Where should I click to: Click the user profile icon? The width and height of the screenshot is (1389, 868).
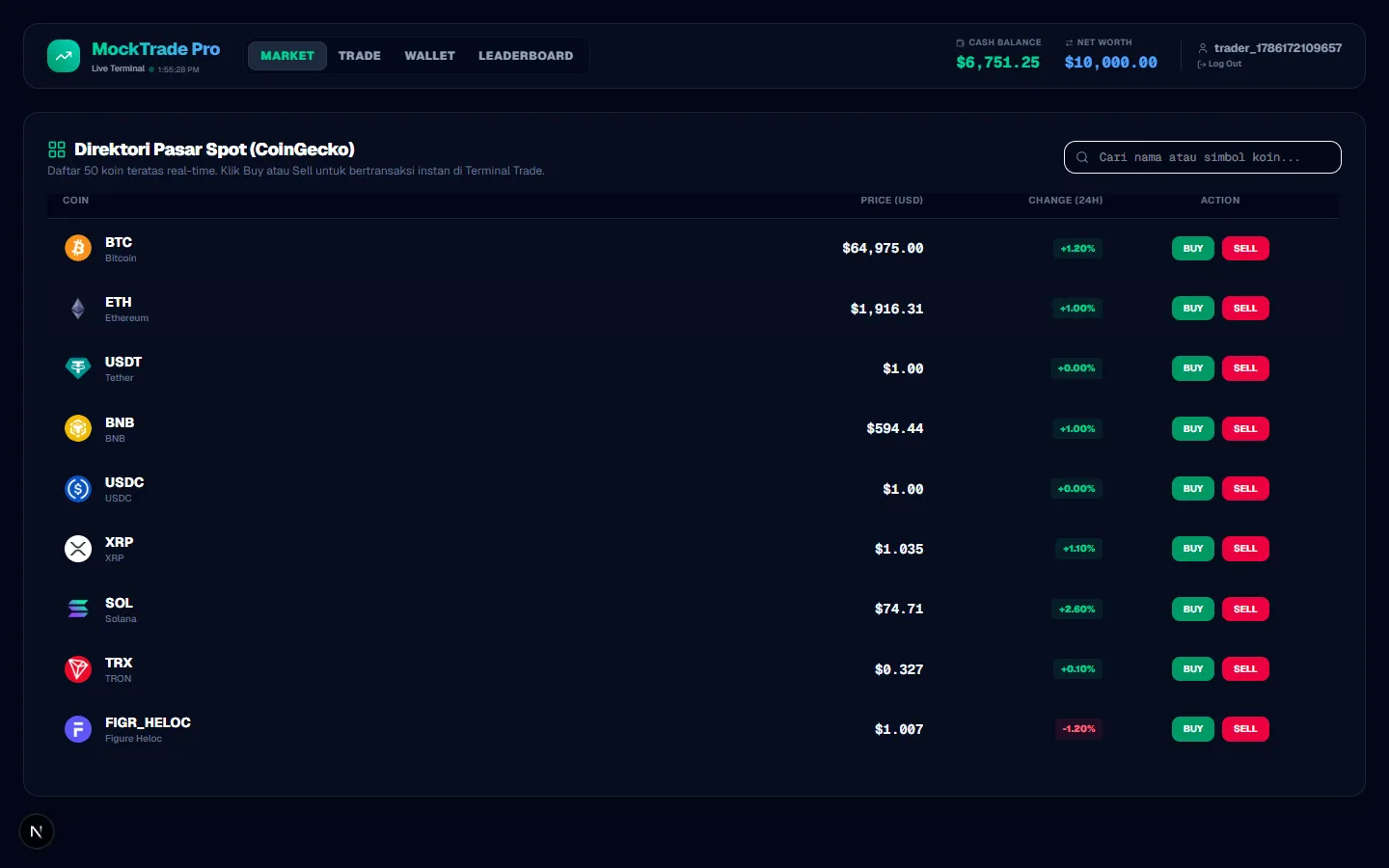1203,48
